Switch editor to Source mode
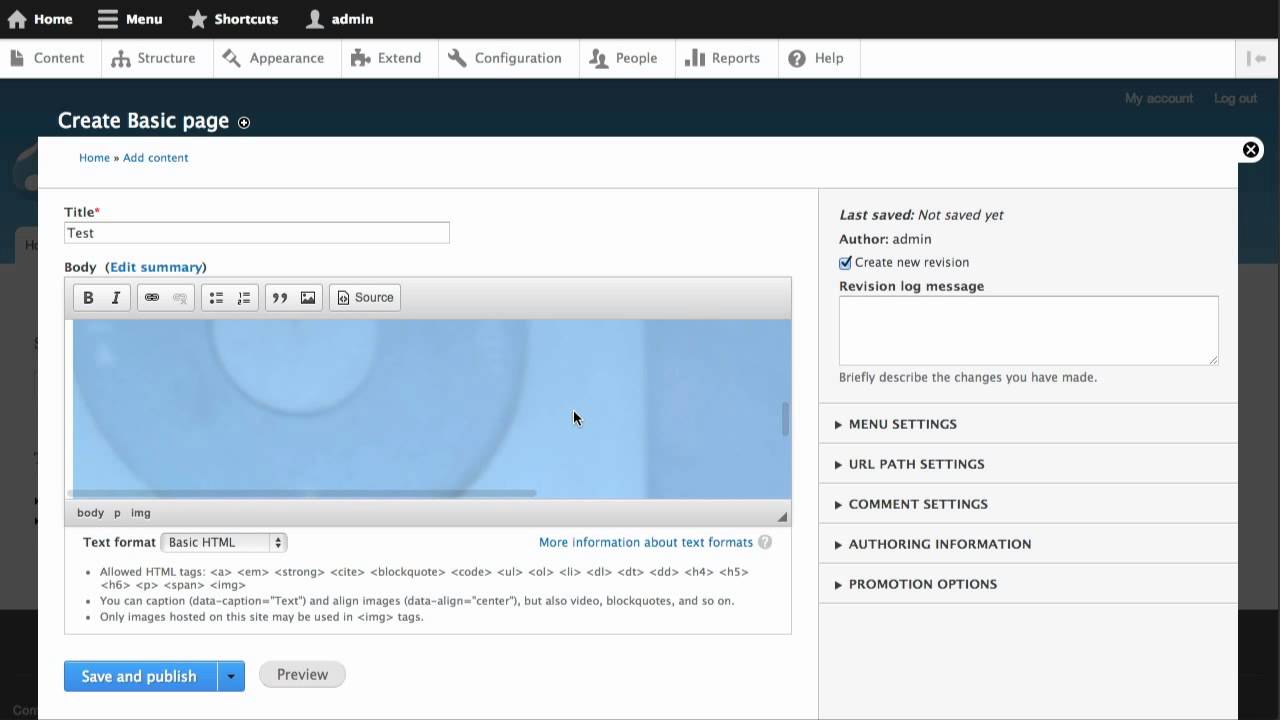The image size is (1280, 720). click(365, 297)
